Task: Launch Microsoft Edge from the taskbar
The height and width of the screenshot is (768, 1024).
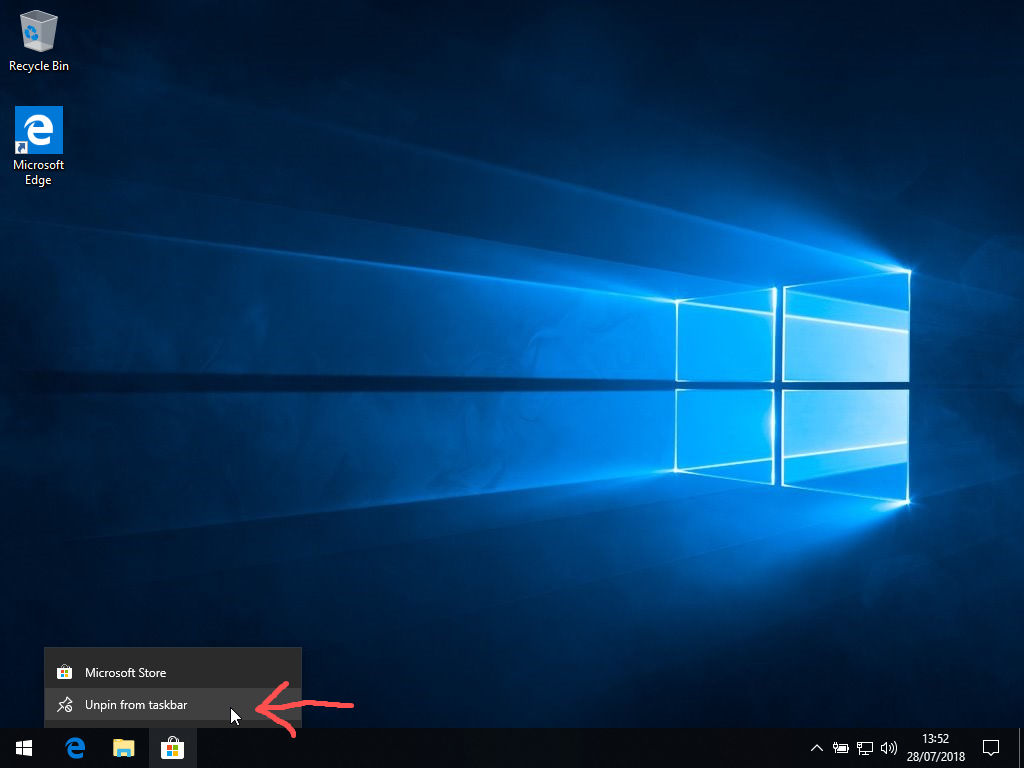Action: (x=75, y=748)
